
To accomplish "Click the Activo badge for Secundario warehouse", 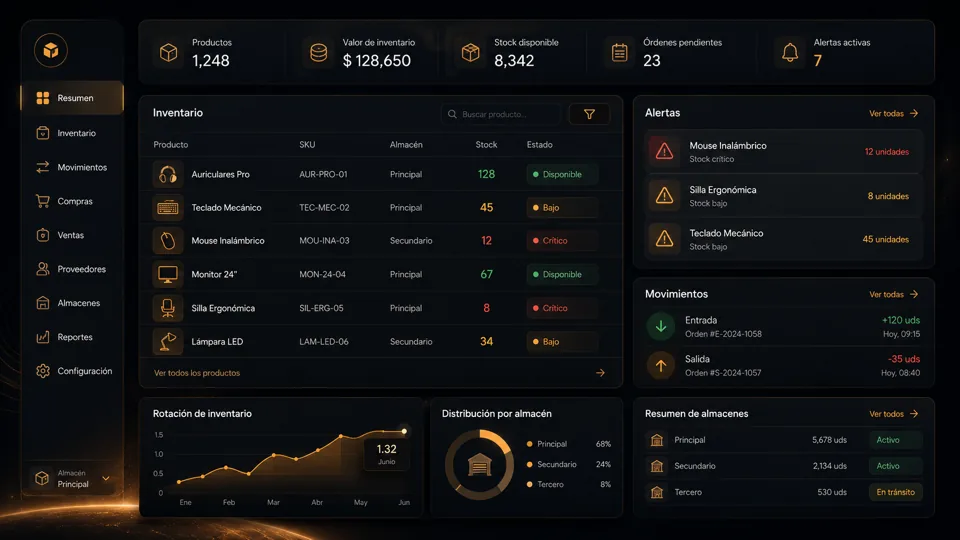I will point(895,466).
